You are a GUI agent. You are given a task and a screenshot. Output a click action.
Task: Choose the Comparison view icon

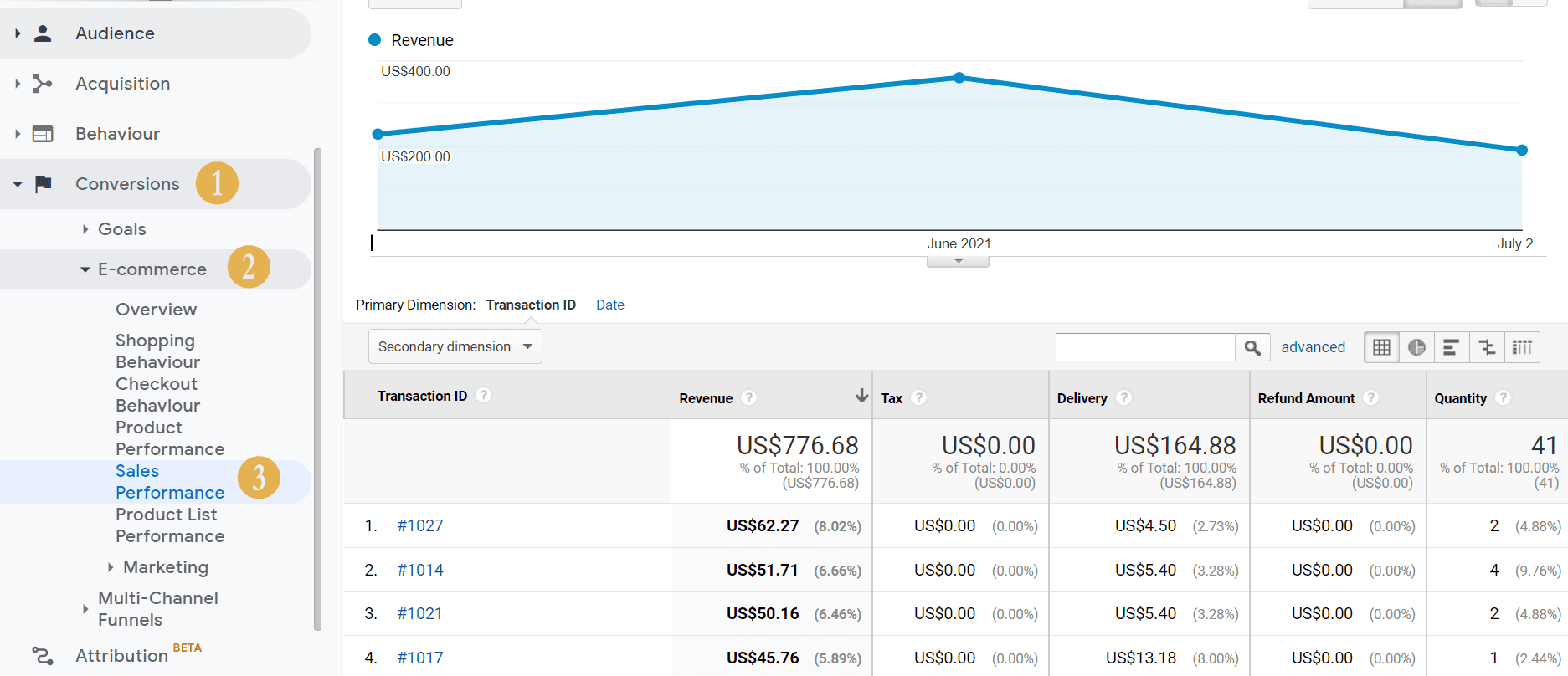click(1487, 347)
